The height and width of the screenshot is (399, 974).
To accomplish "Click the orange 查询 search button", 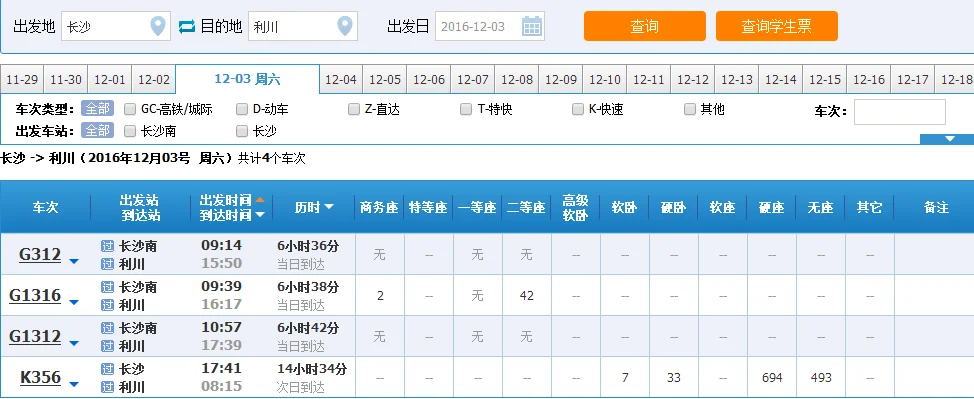I will tap(645, 26).
